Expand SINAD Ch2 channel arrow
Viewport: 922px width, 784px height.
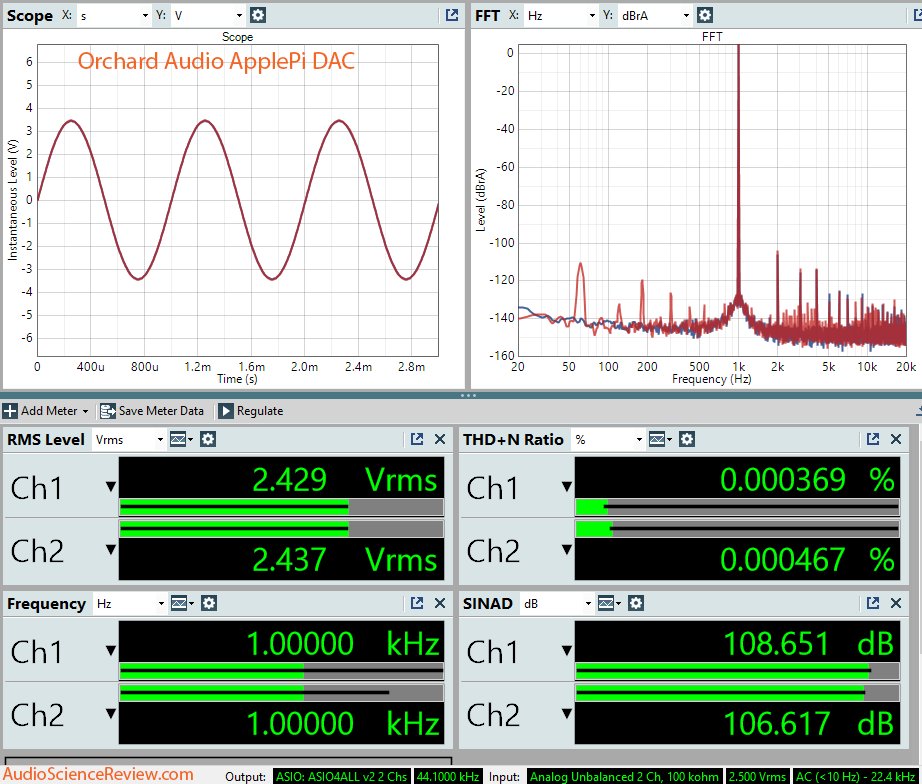567,713
